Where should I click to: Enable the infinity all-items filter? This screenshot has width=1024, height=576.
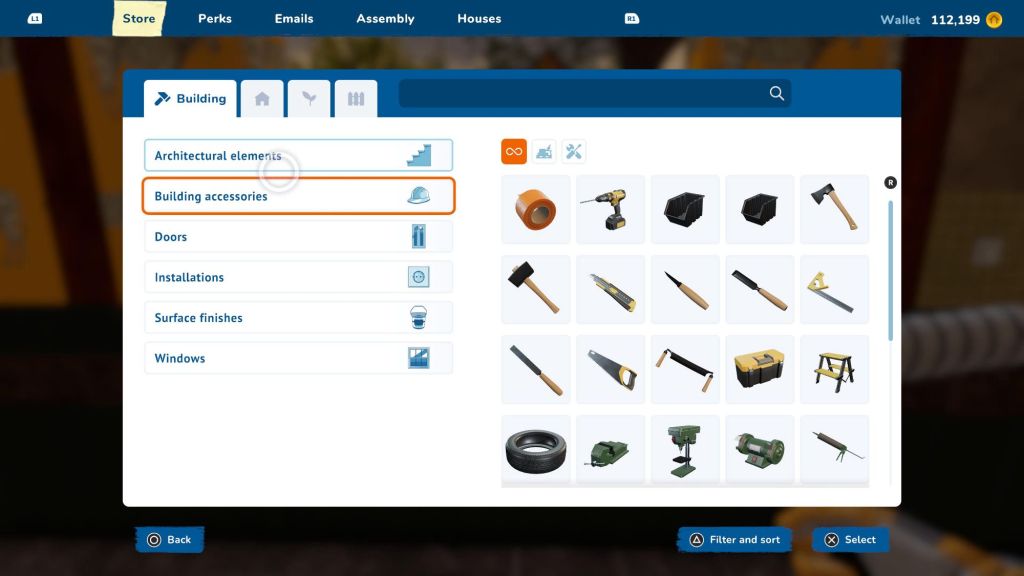(x=513, y=152)
